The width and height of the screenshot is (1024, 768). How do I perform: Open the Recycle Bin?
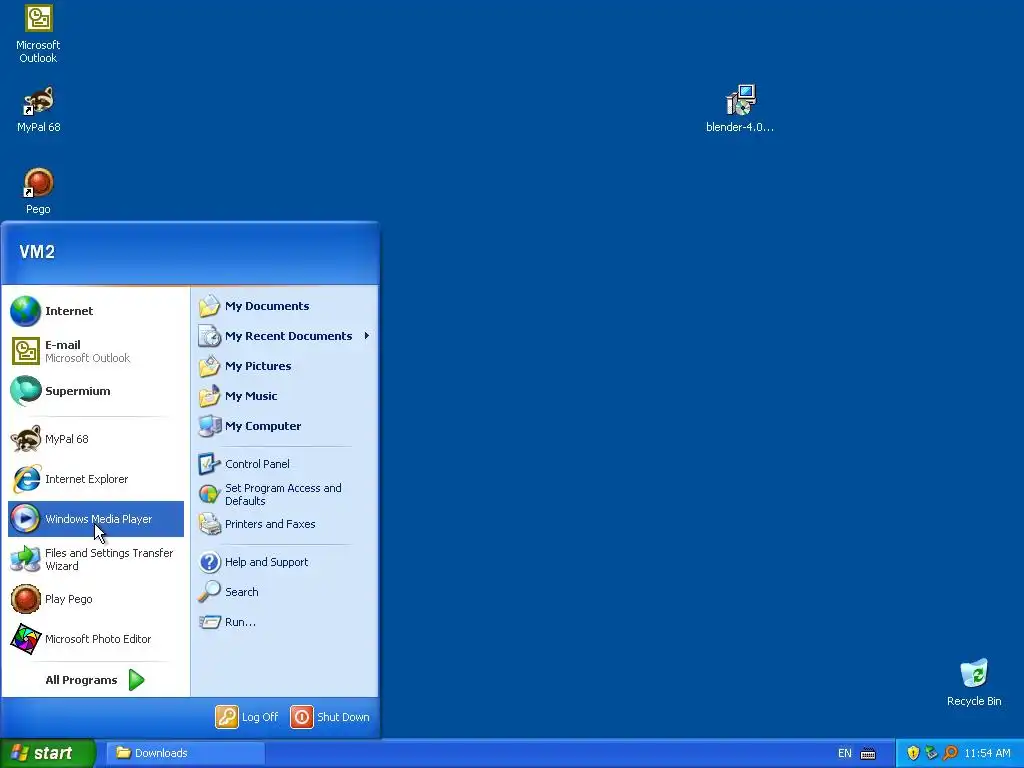pyautogui.click(x=974, y=682)
